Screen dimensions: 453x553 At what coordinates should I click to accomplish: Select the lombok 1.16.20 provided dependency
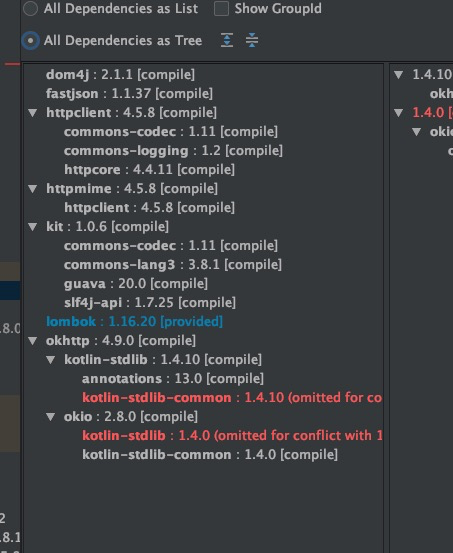[x=134, y=322]
